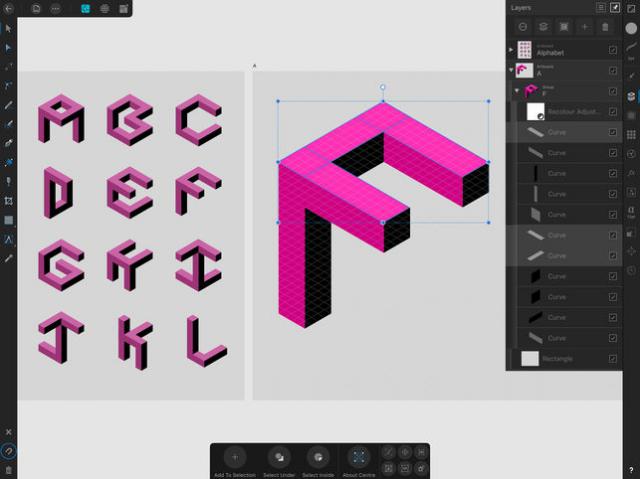Open the Stroke studio
The height and width of the screenshot is (479, 640).
631,47
